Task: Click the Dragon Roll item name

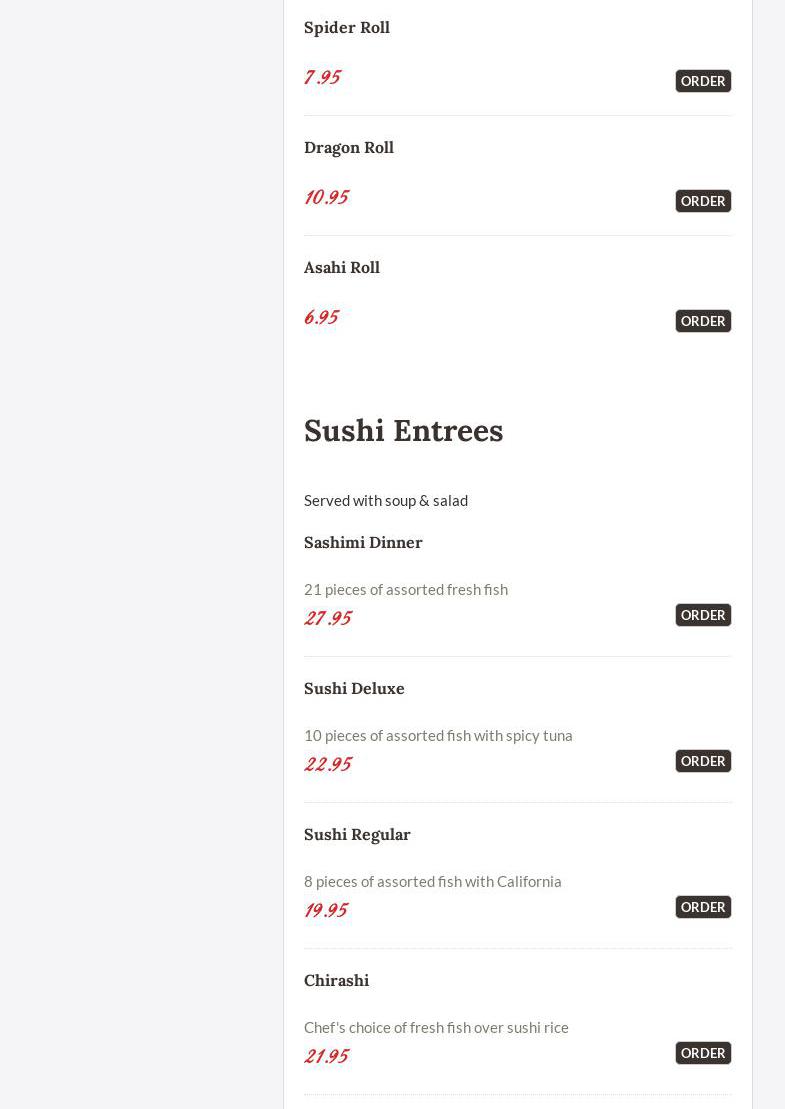Action: 349,147
